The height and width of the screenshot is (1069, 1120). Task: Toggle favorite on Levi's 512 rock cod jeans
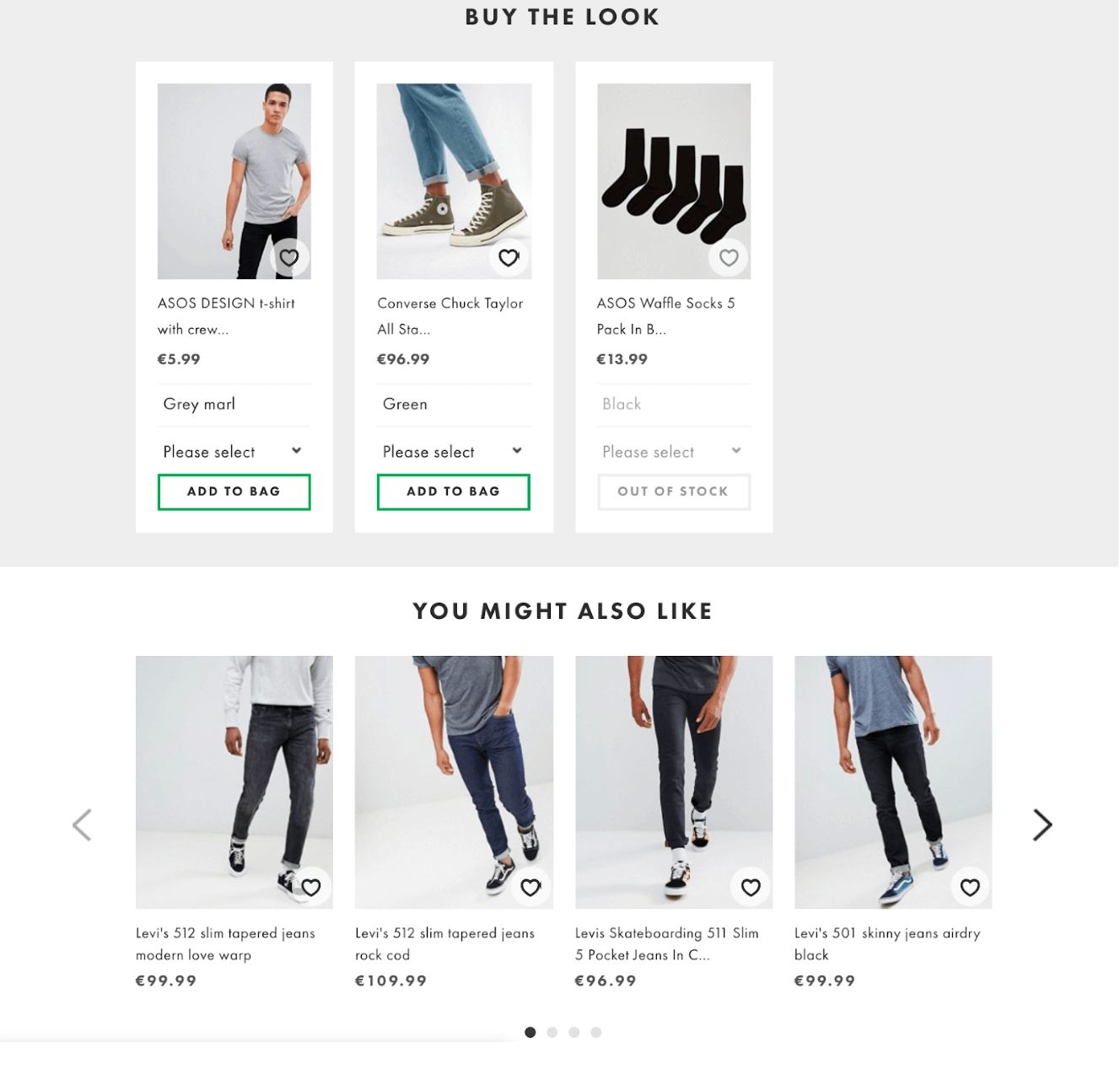coord(531,887)
